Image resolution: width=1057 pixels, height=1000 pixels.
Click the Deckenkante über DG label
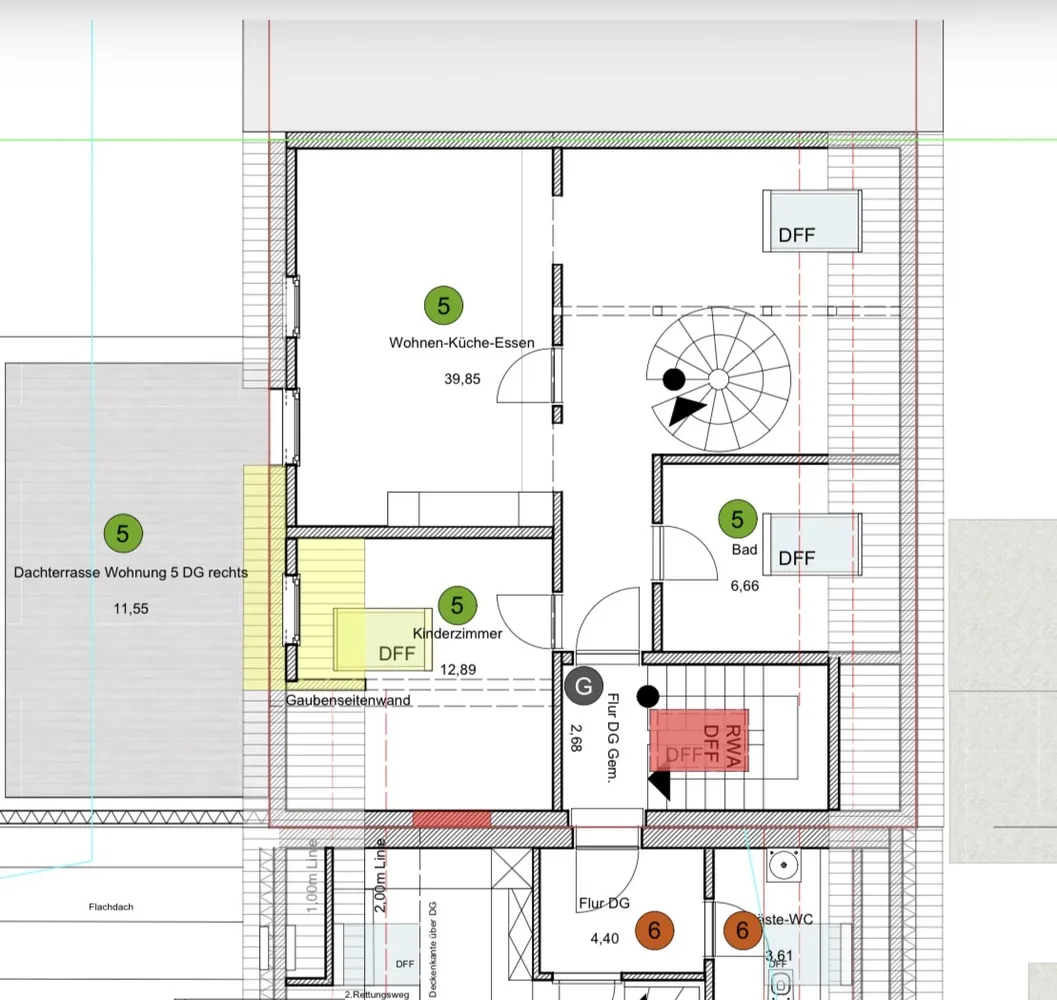(x=433, y=949)
